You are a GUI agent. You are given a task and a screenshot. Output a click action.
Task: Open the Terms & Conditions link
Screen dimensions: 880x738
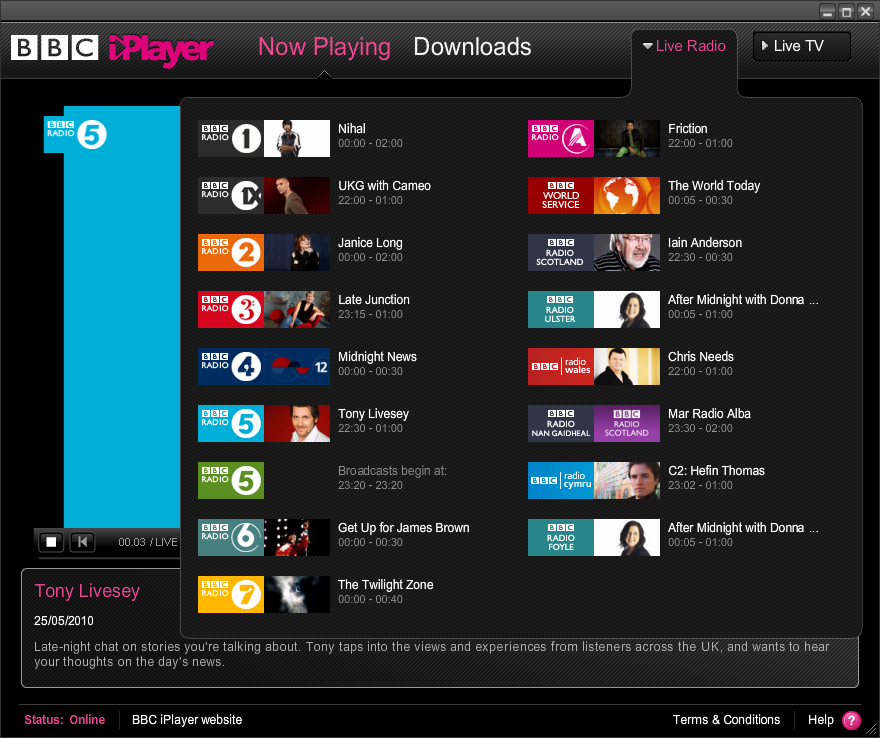click(726, 720)
